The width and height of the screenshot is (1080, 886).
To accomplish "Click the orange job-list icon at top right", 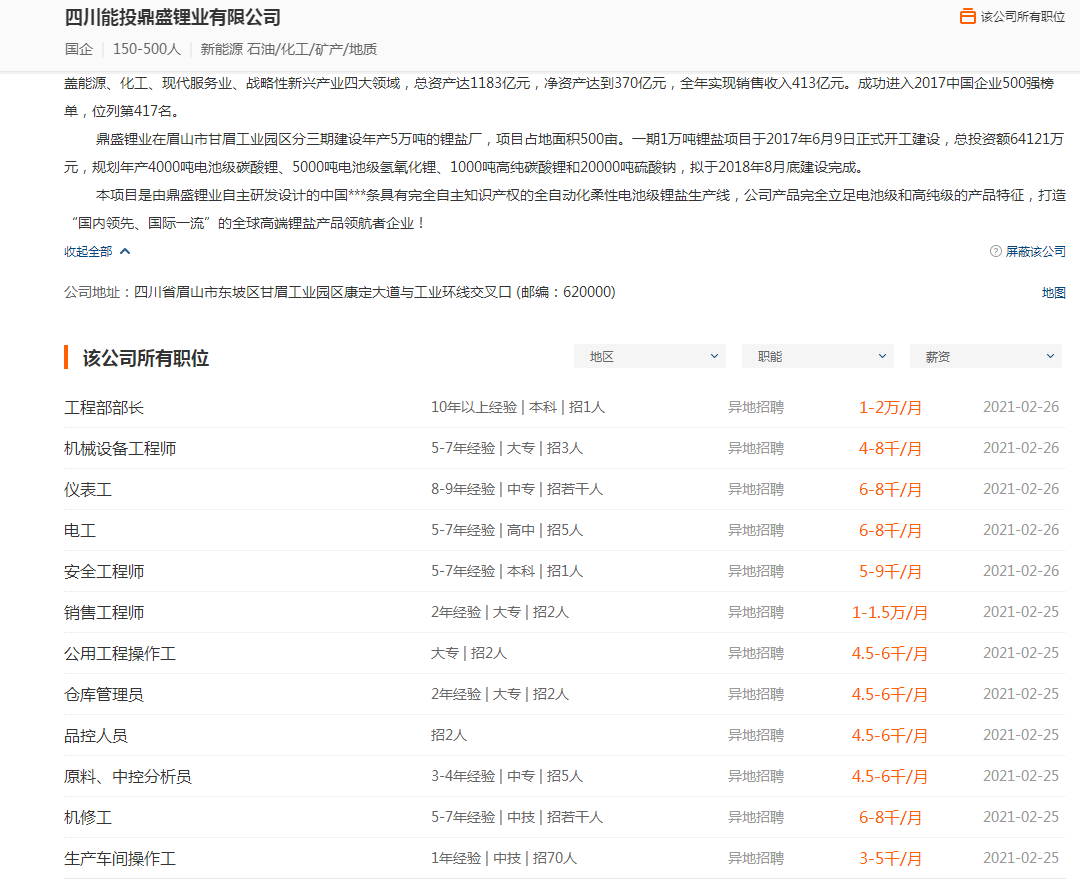I will pos(968,16).
